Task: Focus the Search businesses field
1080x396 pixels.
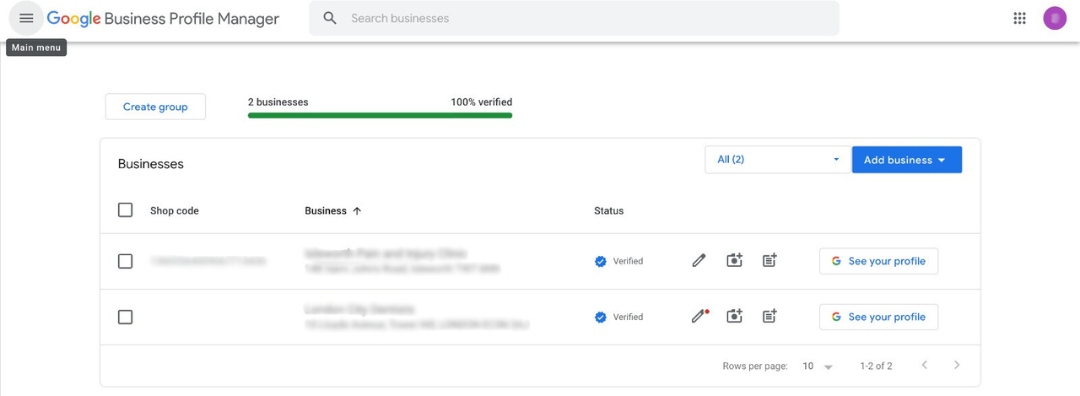Action: (x=574, y=19)
